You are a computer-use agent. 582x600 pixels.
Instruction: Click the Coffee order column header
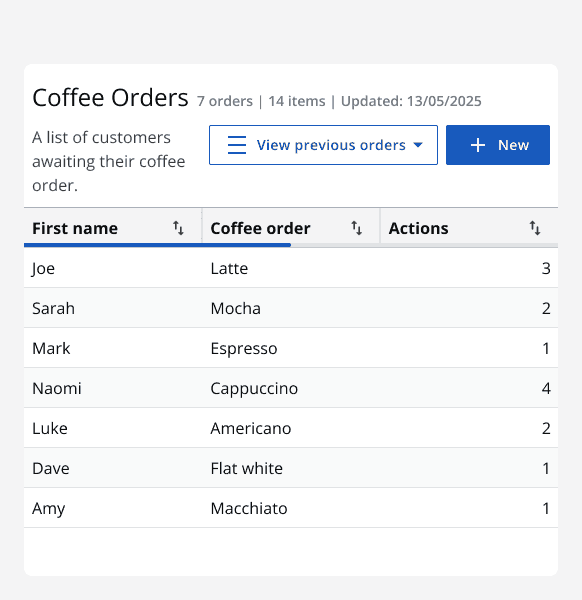point(291,228)
